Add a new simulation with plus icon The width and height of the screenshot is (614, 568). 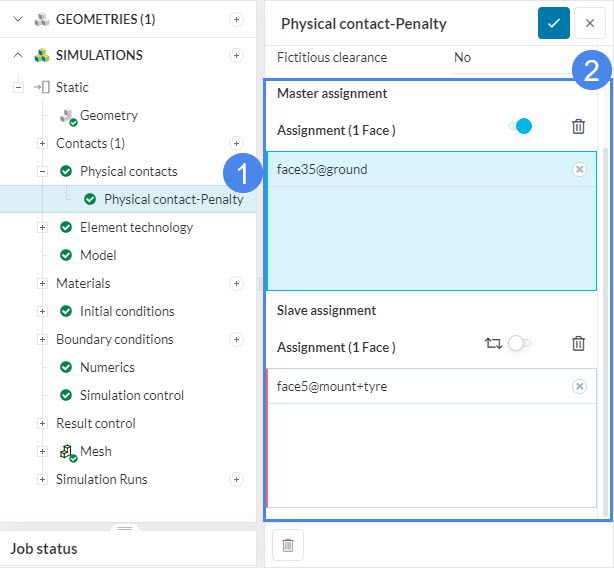coord(236,55)
